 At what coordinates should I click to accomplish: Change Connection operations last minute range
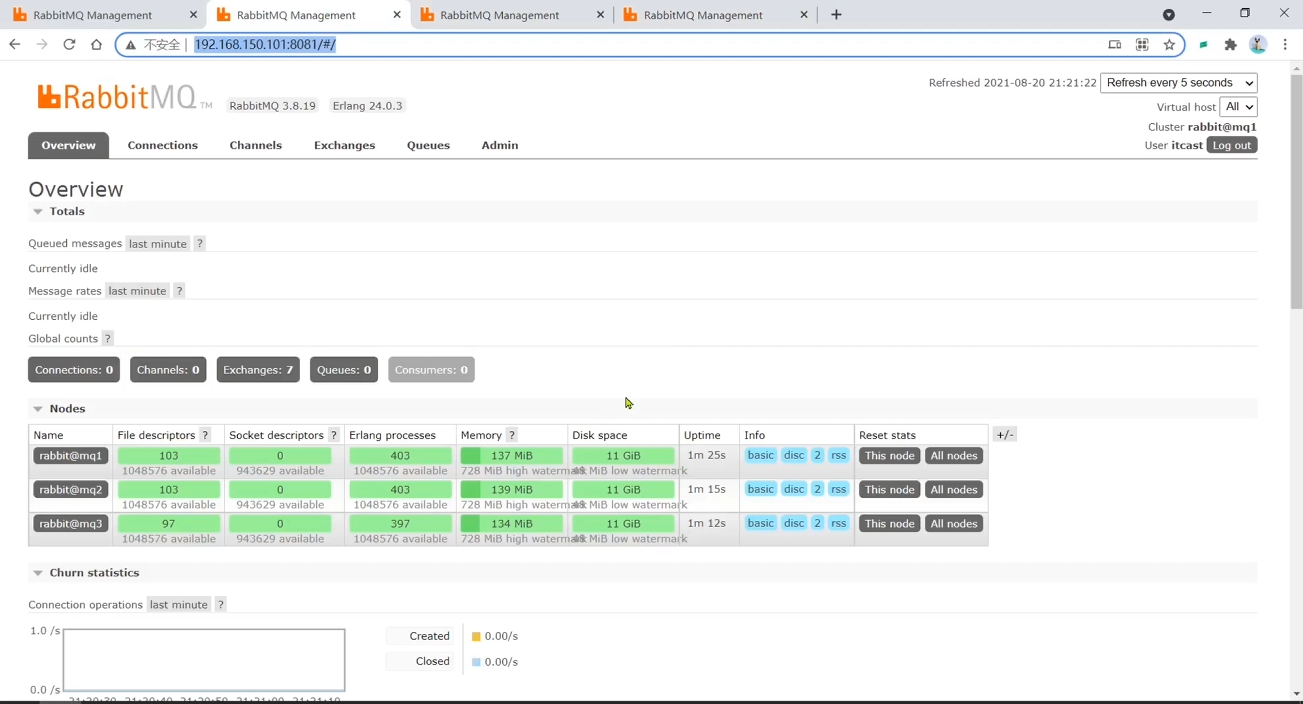point(179,605)
